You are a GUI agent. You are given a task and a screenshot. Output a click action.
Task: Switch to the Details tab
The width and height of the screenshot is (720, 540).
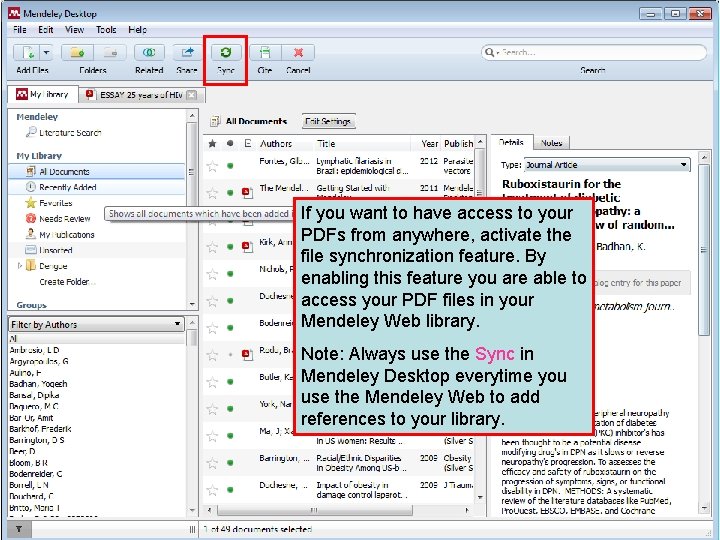coord(512,142)
